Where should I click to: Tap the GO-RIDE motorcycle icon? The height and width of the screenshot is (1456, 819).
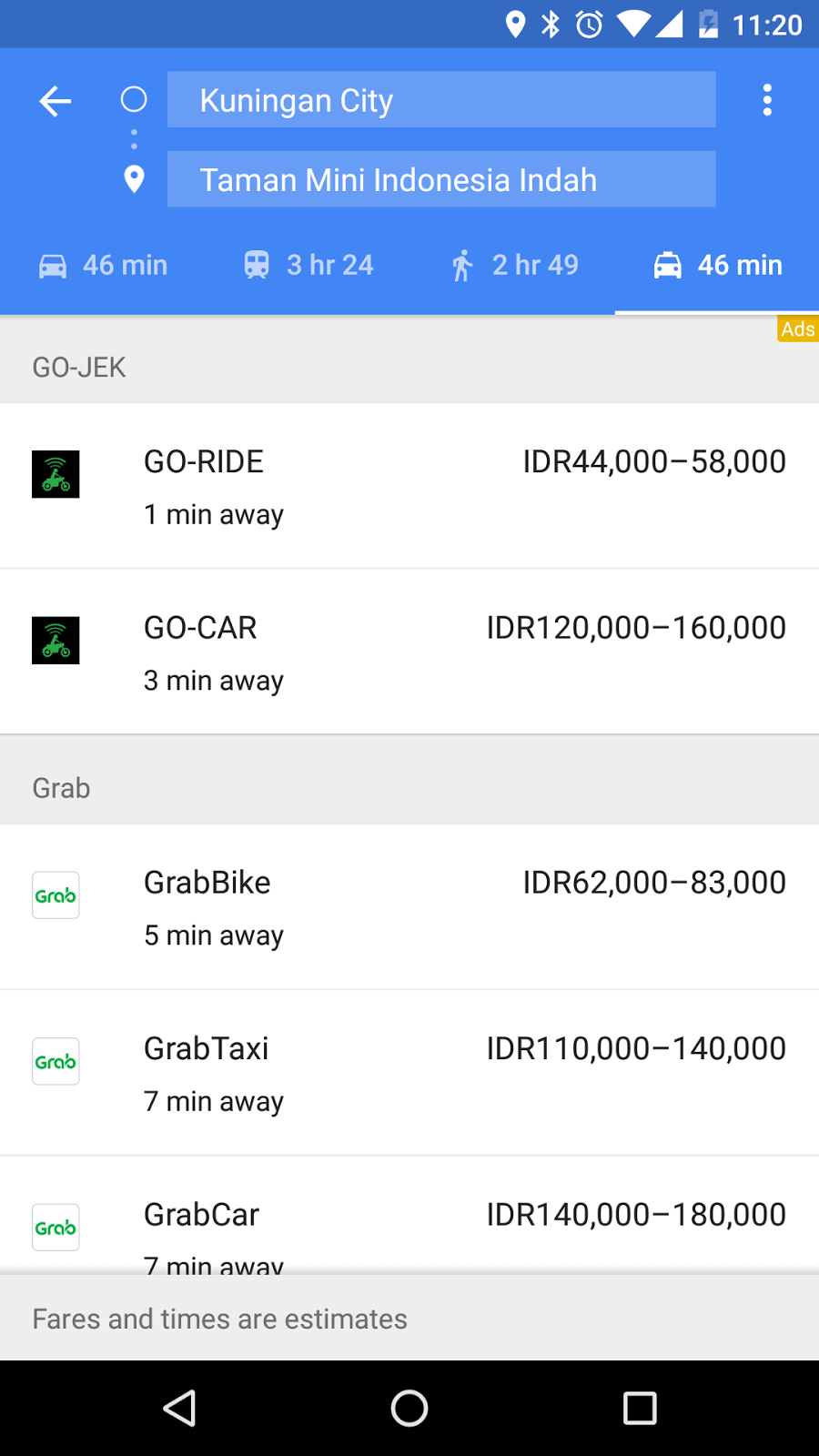pos(56,474)
